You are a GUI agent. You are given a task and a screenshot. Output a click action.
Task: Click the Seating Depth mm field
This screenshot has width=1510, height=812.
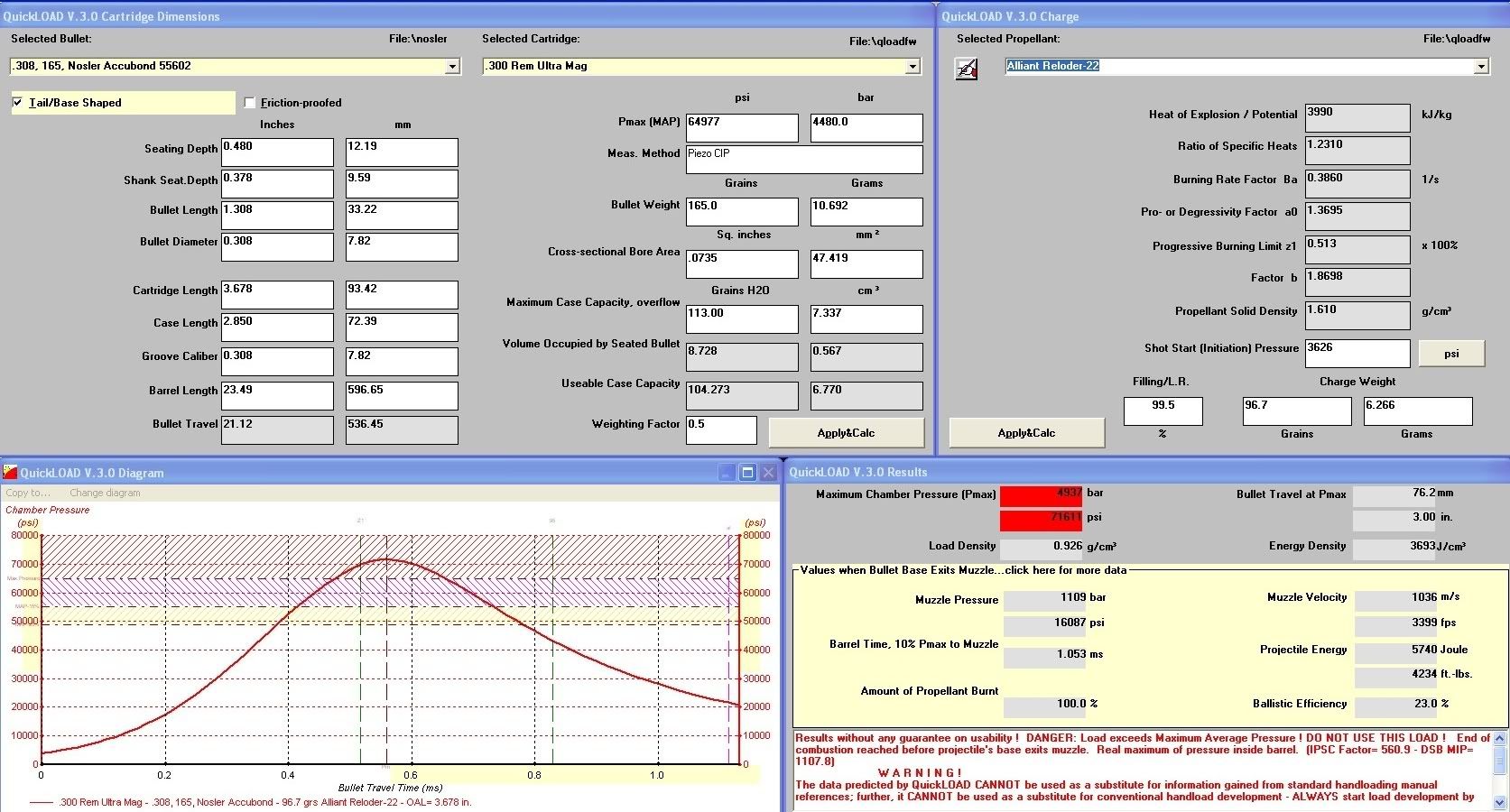(402, 152)
